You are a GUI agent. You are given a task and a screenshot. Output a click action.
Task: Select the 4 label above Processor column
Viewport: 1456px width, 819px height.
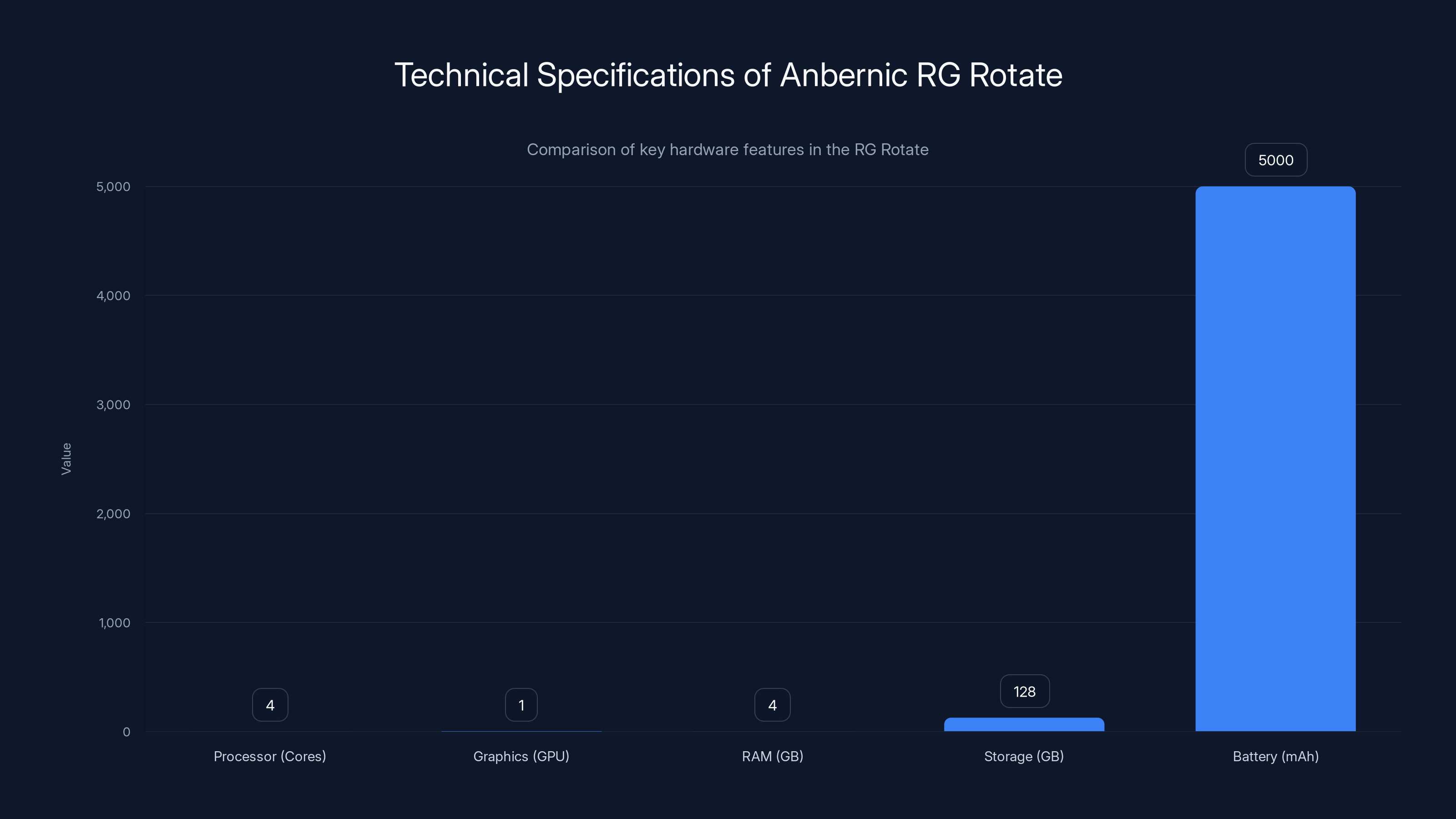(x=270, y=704)
